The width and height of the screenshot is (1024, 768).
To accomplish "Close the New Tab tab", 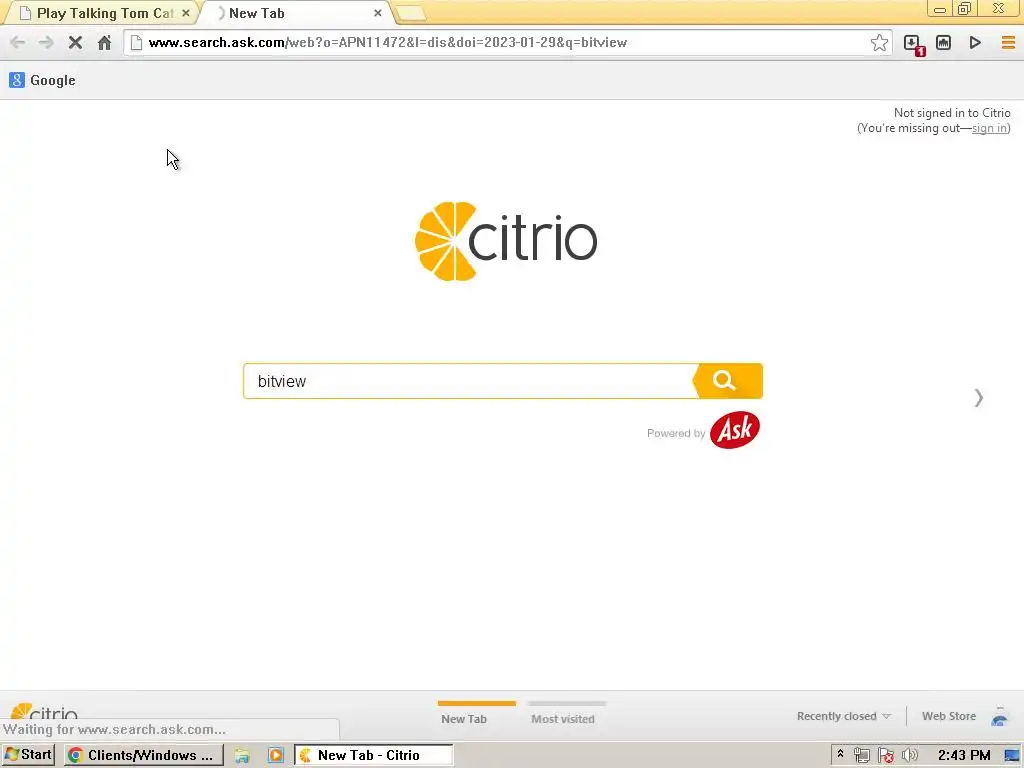I will (x=377, y=13).
